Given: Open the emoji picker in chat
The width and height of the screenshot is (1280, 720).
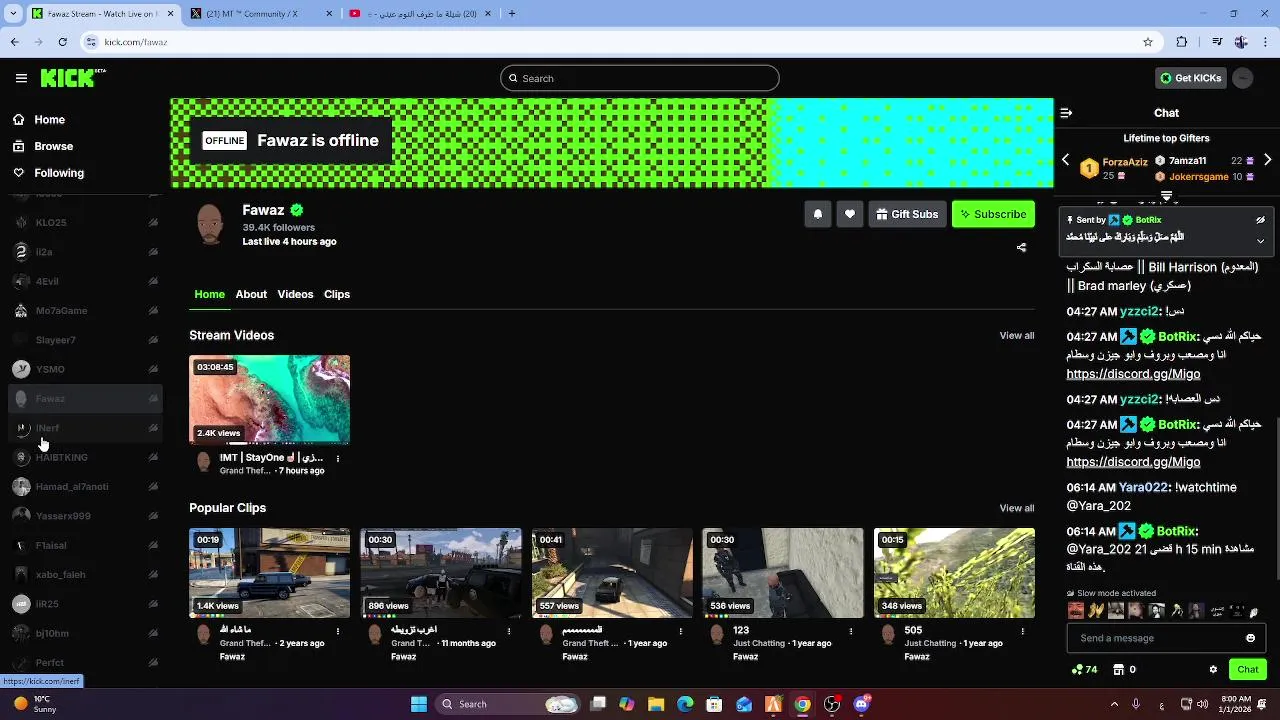Looking at the screenshot, I should [x=1250, y=638].
